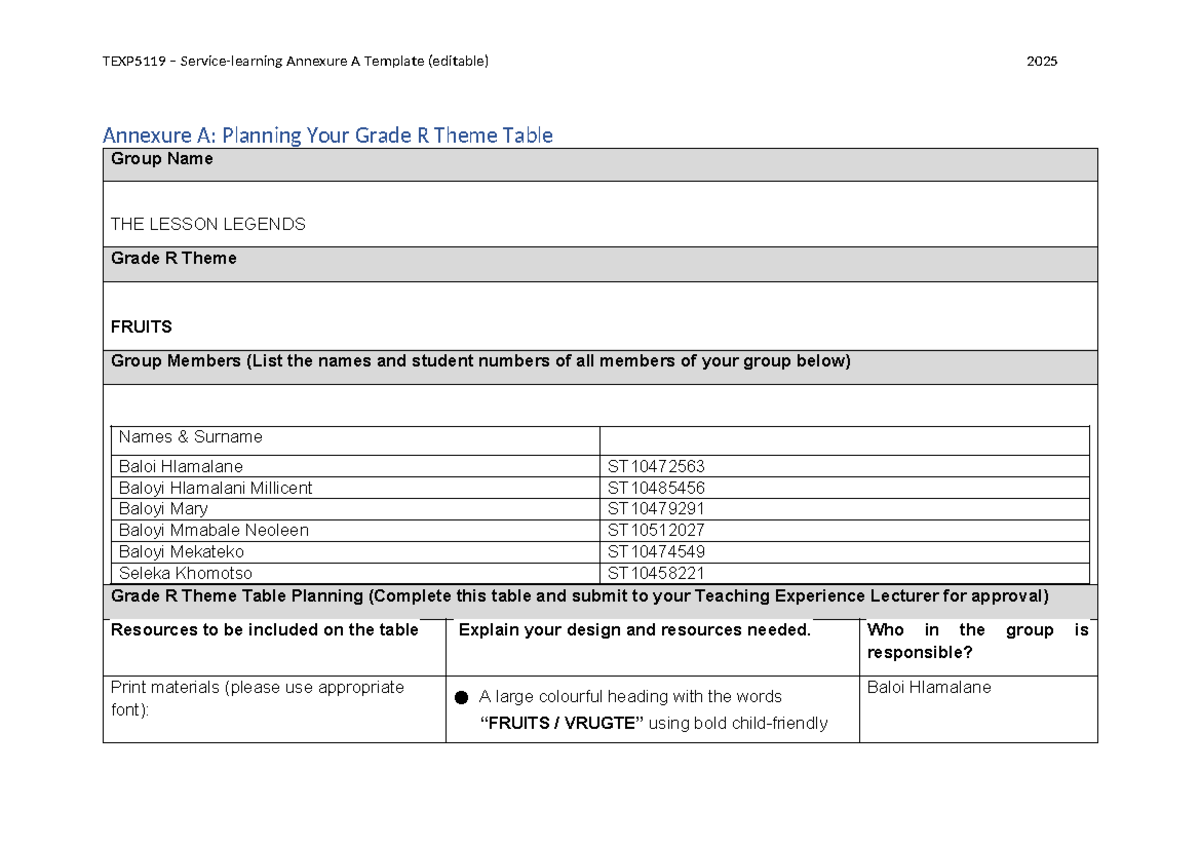Select the name Baloyi Hlamalani Millicent

(216, 488)
